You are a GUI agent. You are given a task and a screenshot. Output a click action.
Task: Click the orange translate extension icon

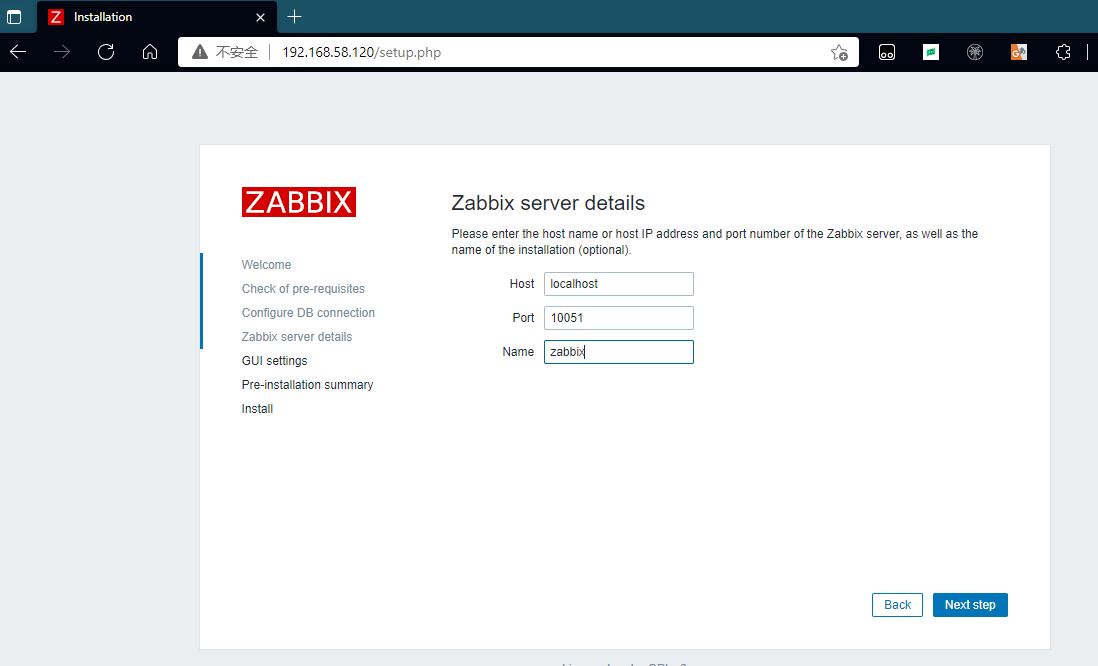point(1019,52)
